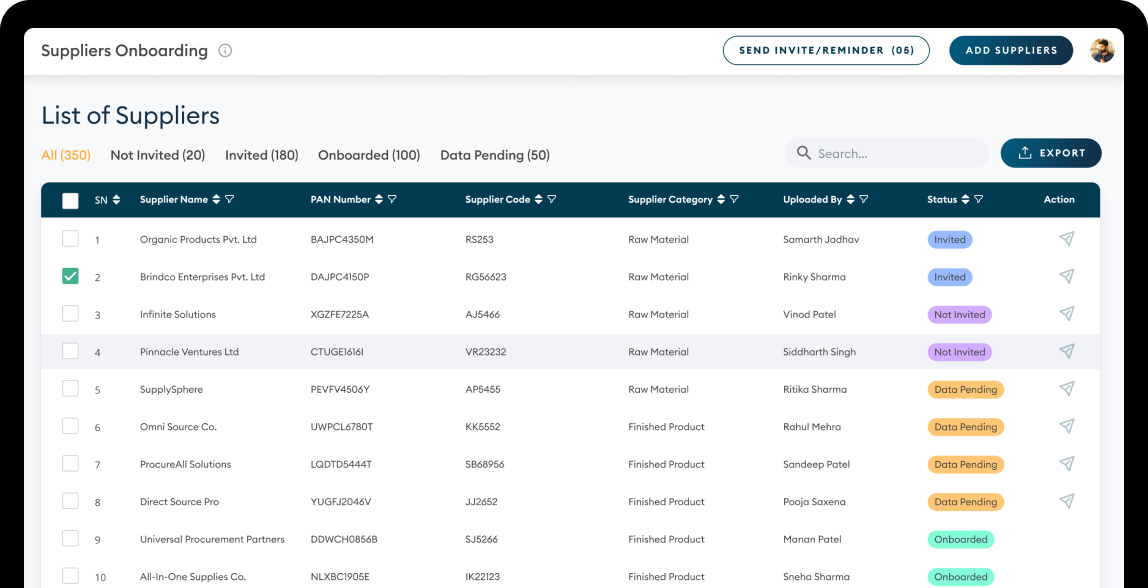
Task: Open the filter for the Supplier Name column
Action: pyautogui.click(x=230, y=199)
